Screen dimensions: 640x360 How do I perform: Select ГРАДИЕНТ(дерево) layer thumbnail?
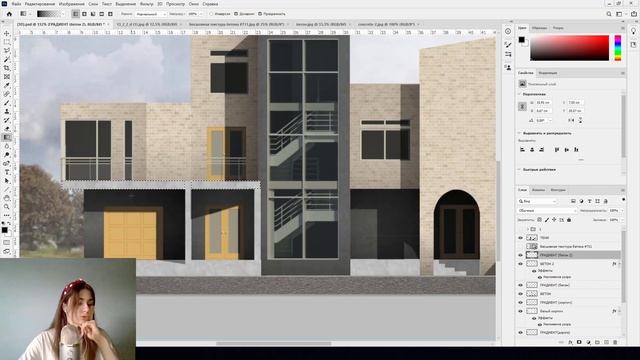coord(532,333)
